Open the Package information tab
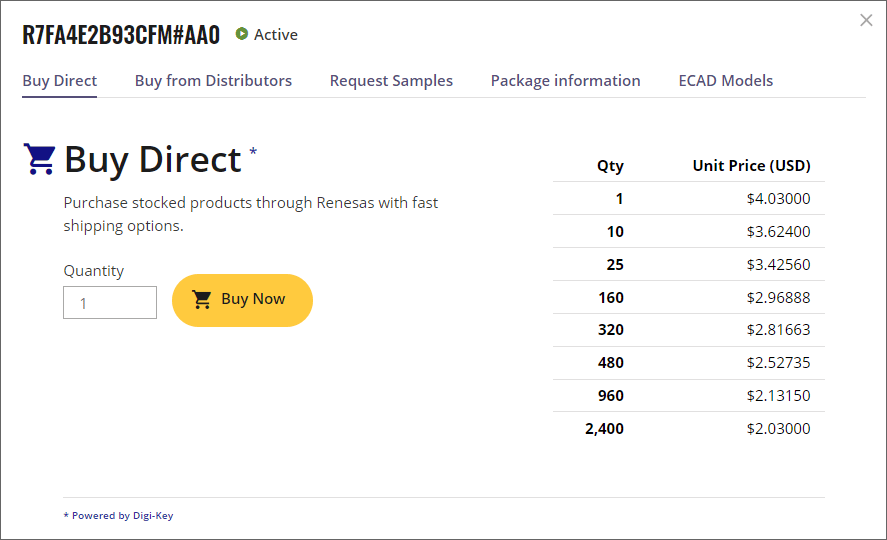Viewport: 887px width, 540px height. click(x=565, y=81)
